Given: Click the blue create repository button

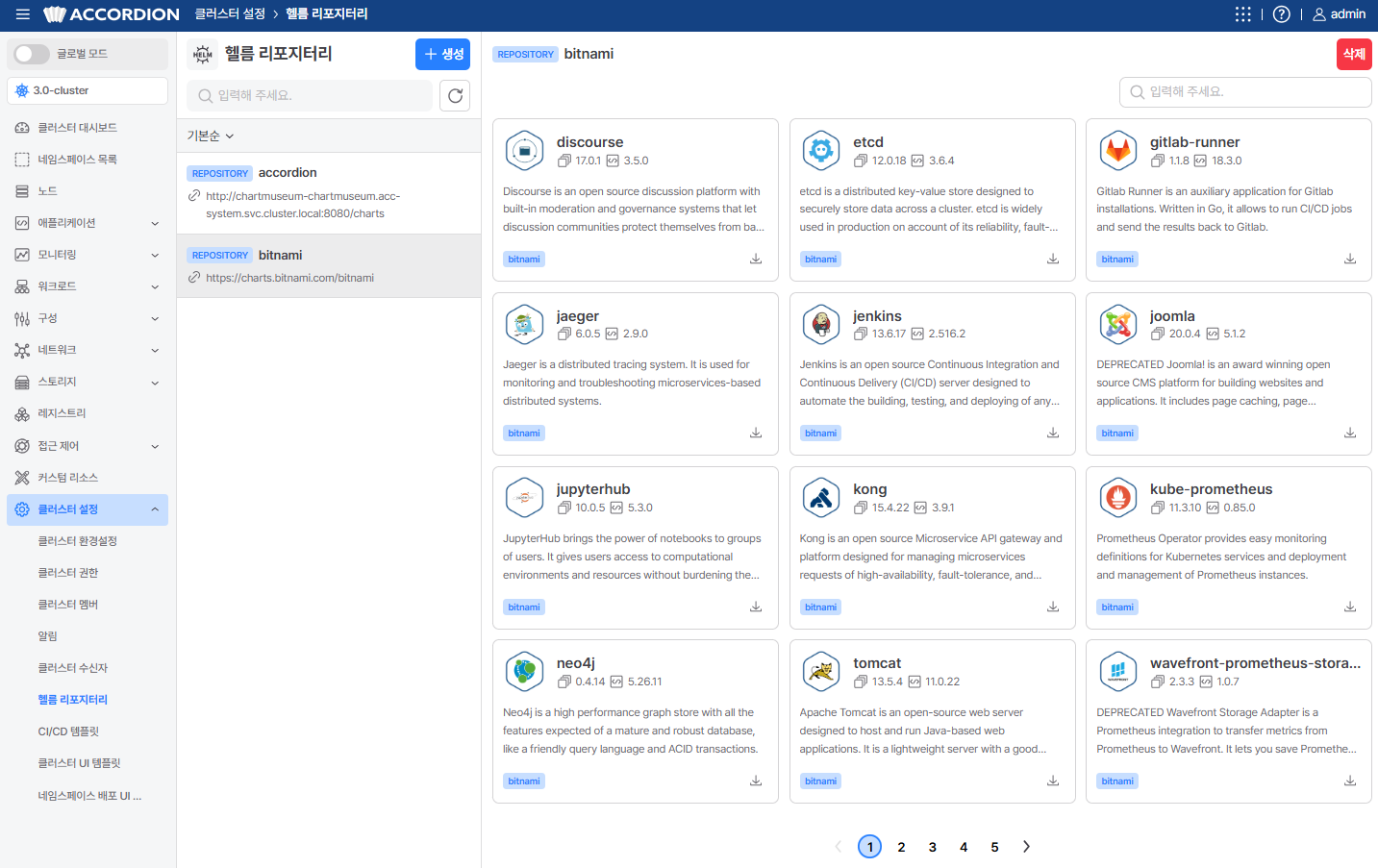Looking at the screenshot, I should coord(442,54).
